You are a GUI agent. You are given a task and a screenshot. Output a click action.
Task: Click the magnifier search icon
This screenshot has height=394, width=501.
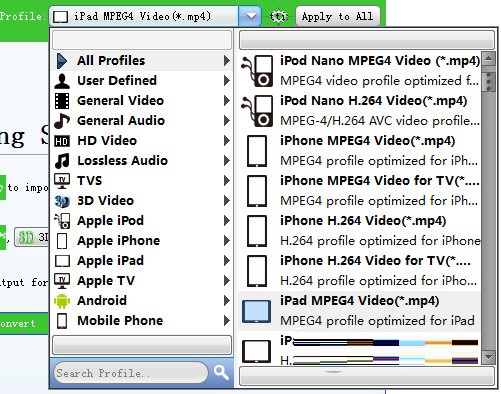coord(221,373)
